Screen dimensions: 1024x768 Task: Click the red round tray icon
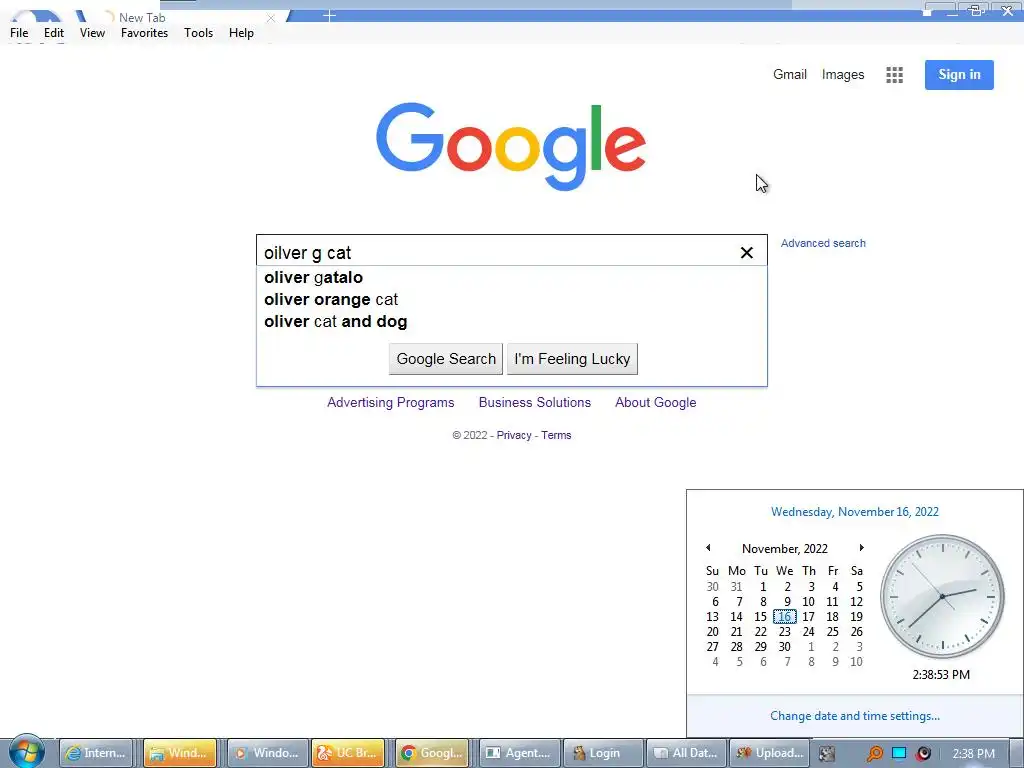(x=923, y=754)
